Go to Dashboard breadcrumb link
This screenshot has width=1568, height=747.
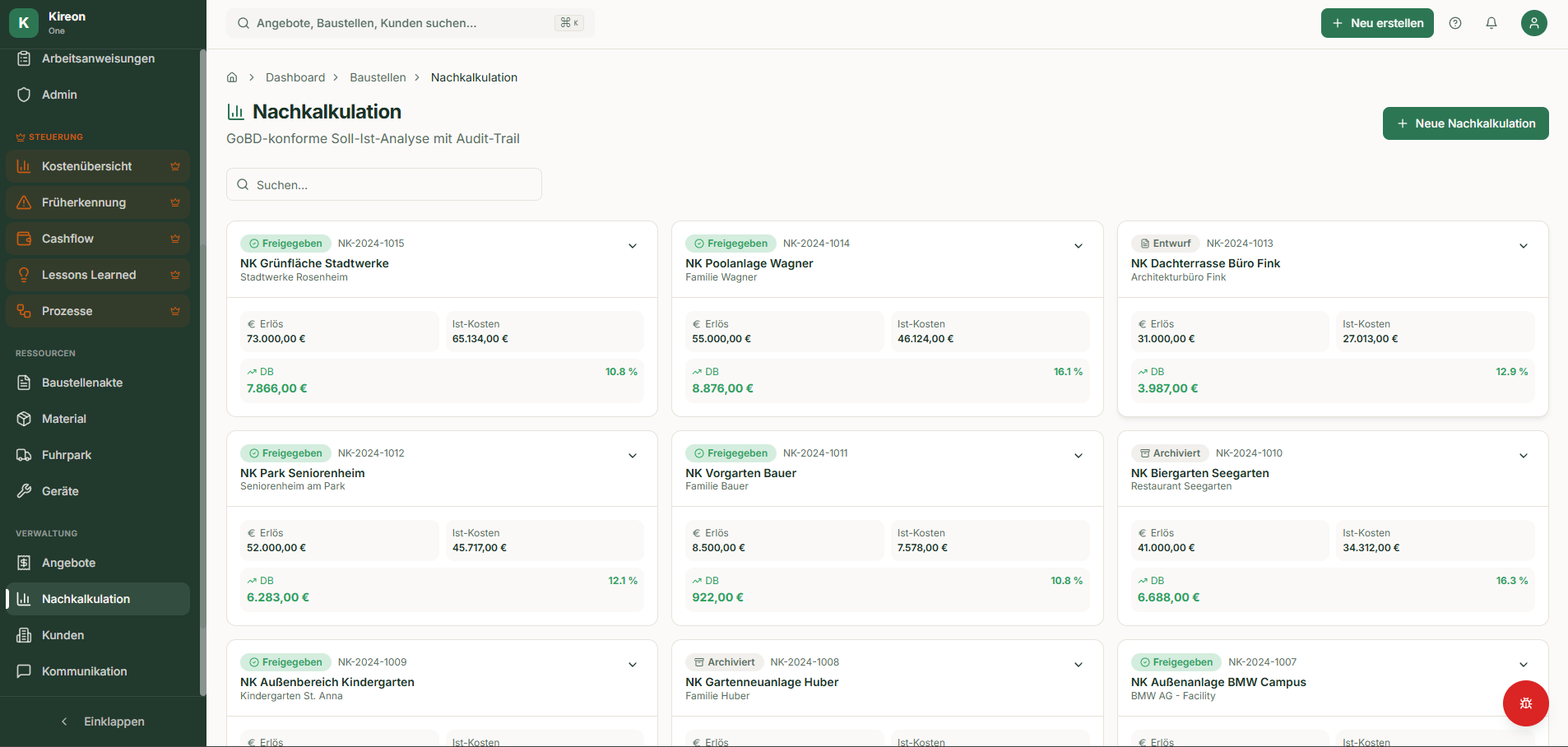point(295,77)
